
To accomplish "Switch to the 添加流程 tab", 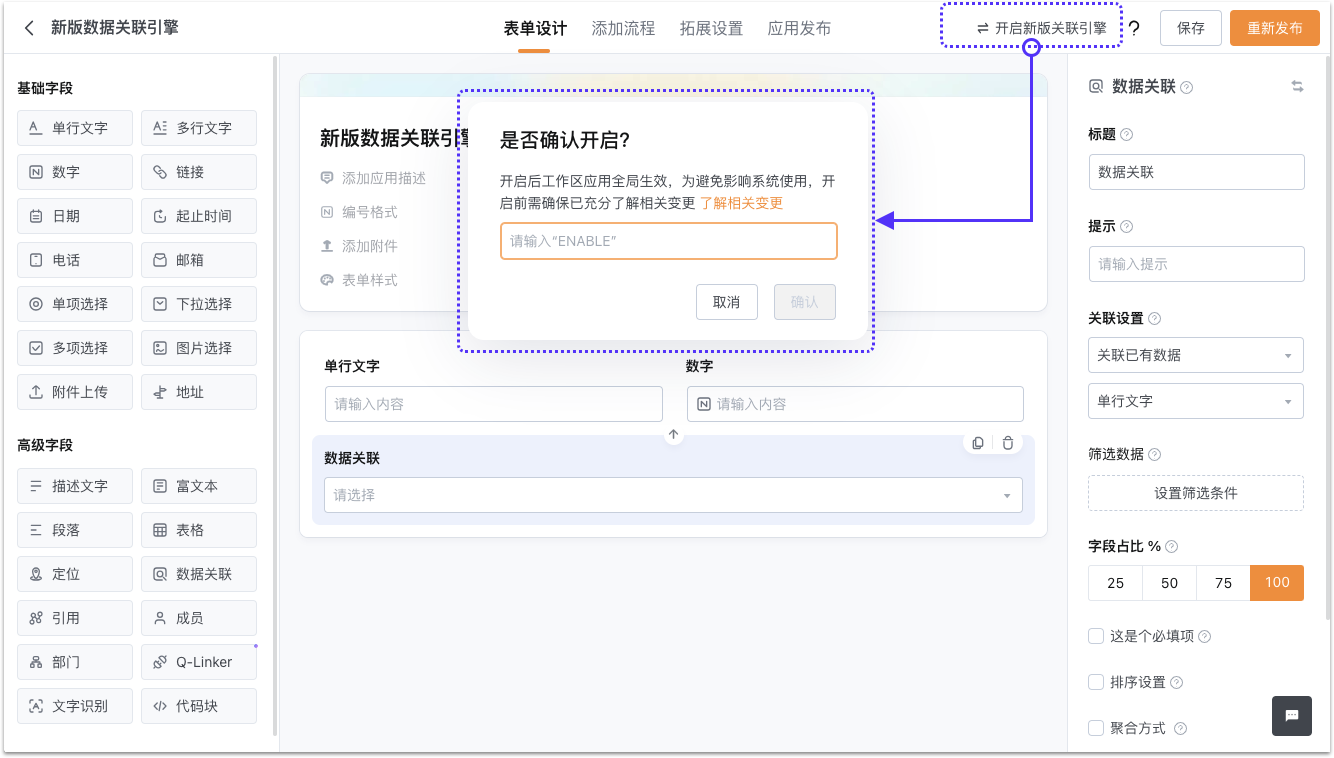I will pos(623,29).
